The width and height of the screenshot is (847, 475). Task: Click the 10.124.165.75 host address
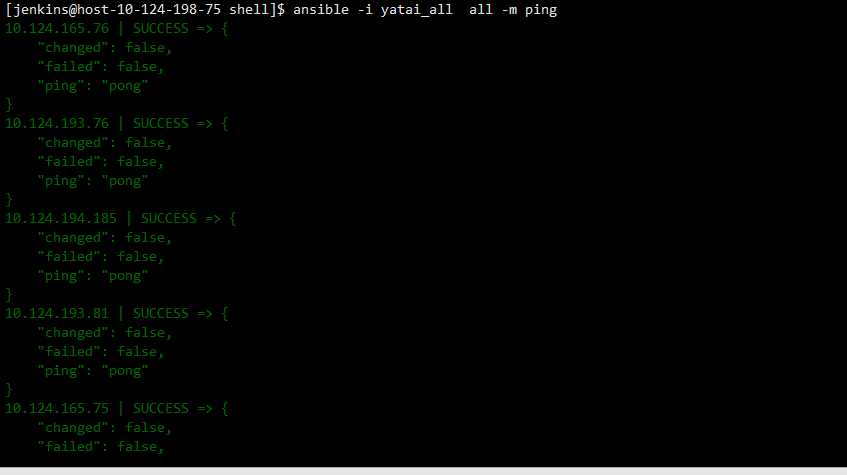click(x=57, y=409)
